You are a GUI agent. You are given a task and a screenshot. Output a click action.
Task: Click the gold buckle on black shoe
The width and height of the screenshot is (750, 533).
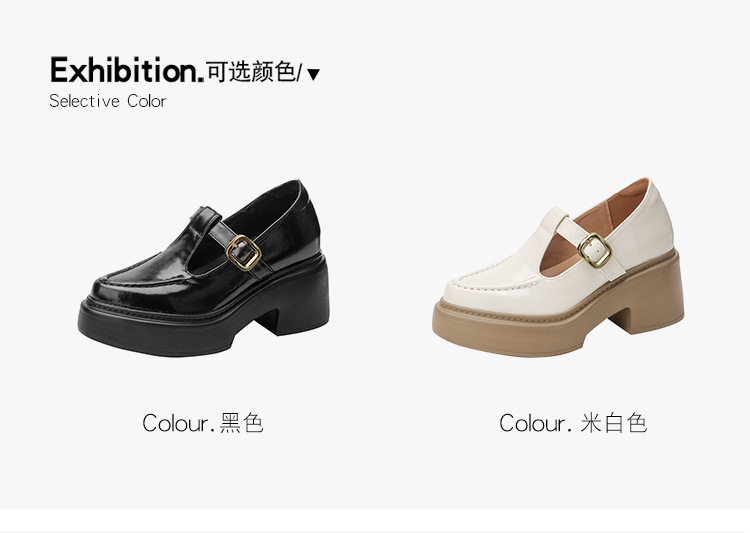[x=243, y=253]
